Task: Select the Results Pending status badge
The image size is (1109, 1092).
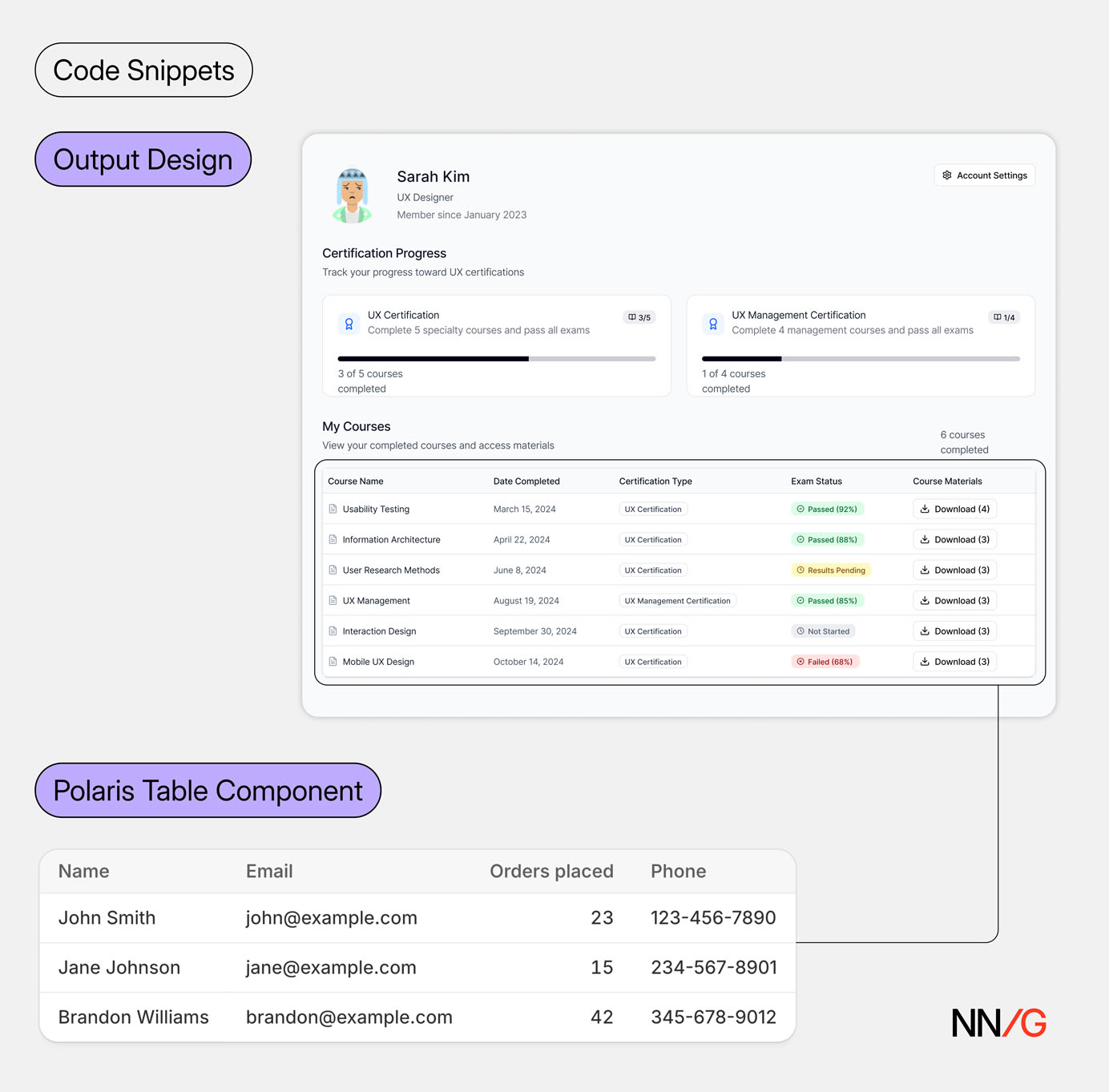Action: [831, 570]
